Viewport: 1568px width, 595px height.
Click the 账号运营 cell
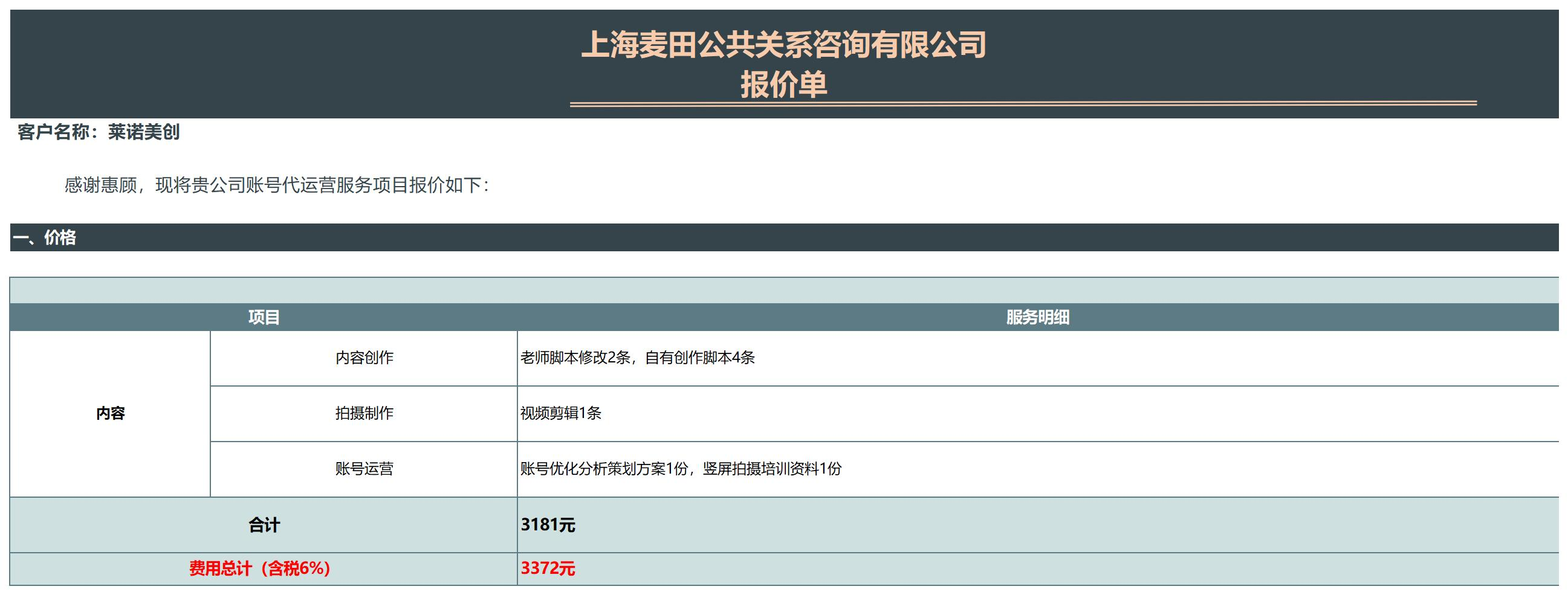point(364,469)
